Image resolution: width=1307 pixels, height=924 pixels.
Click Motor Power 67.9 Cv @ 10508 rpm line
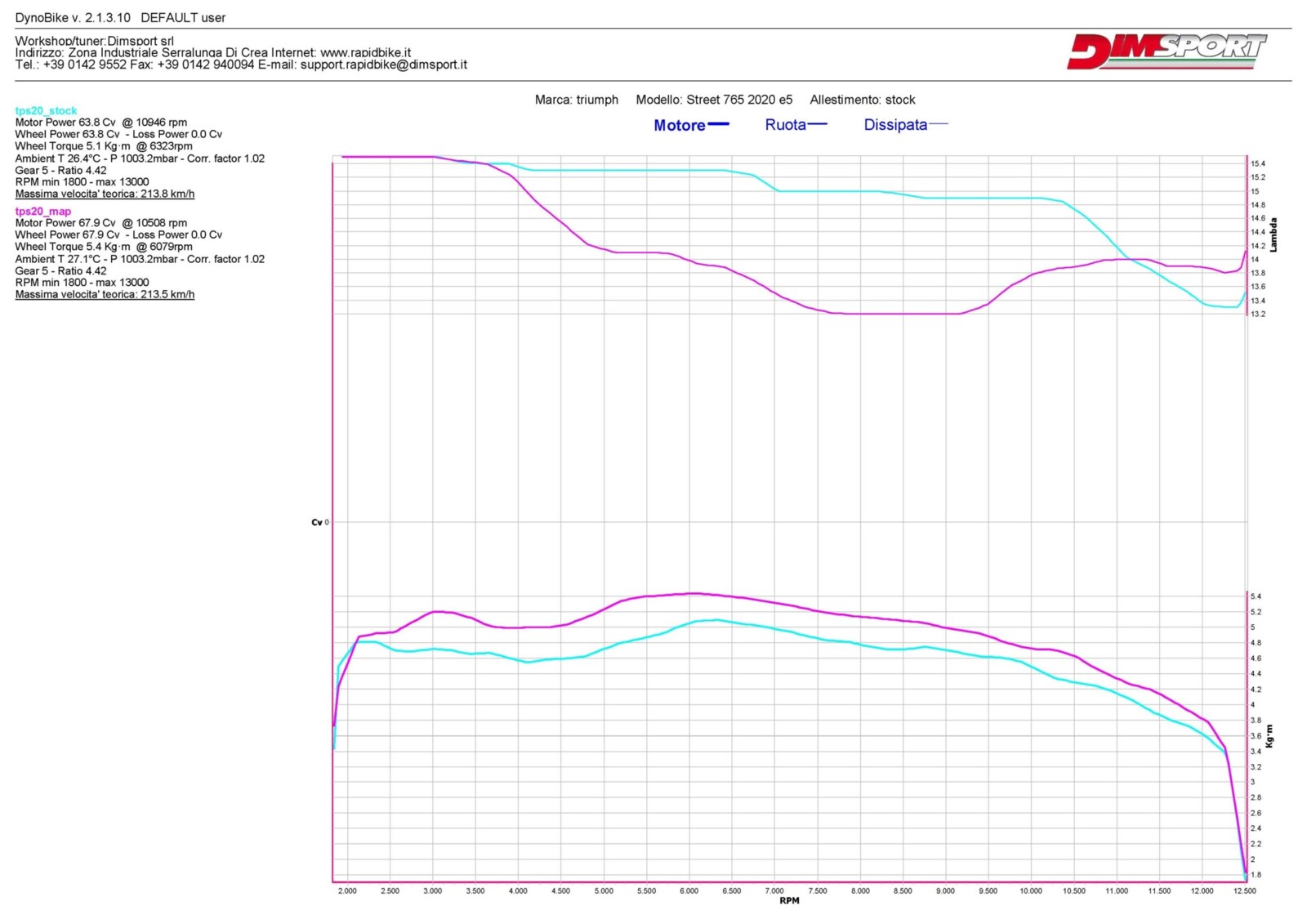tap(100, 223)
